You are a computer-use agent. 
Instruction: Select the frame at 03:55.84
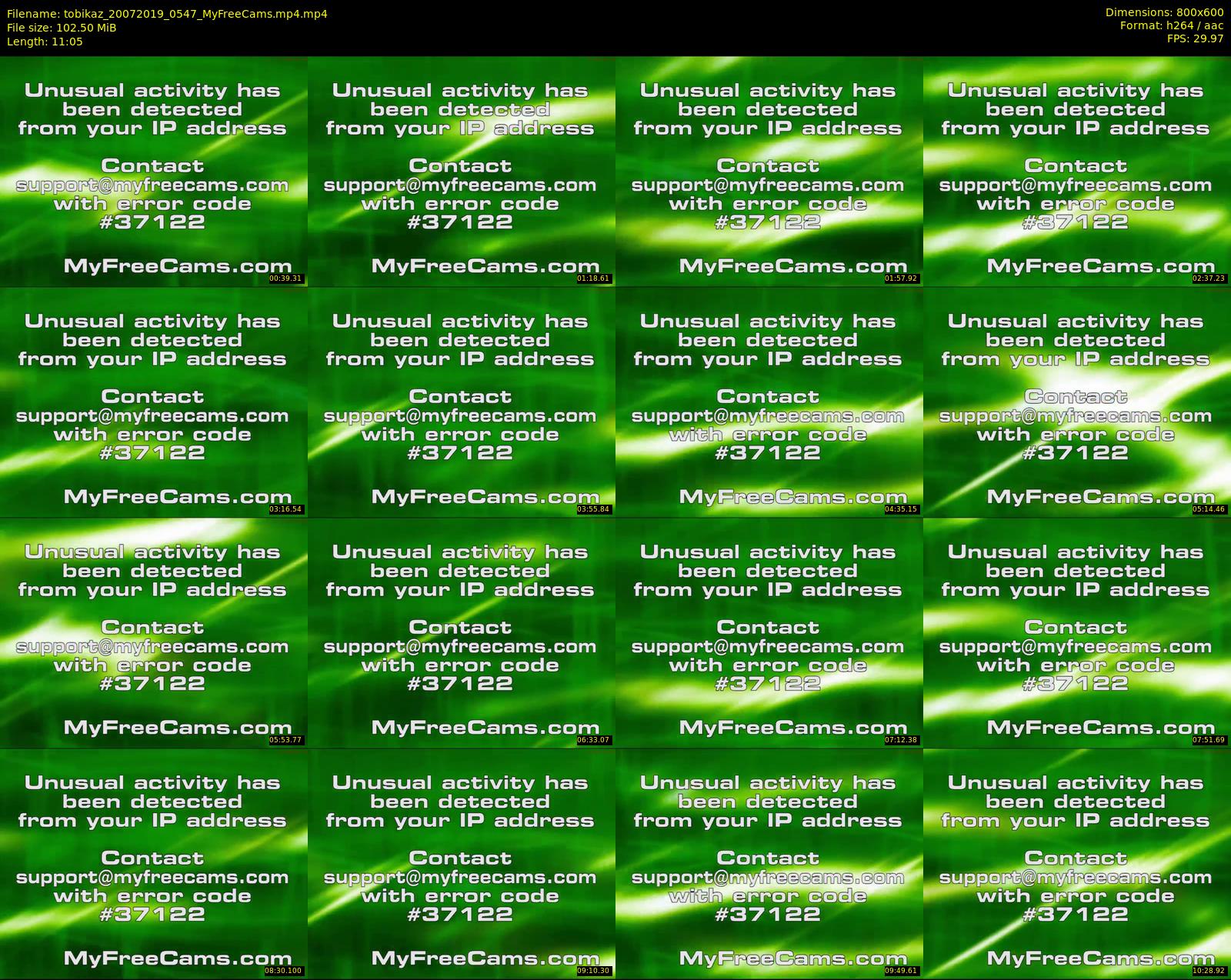click(462, 402)
